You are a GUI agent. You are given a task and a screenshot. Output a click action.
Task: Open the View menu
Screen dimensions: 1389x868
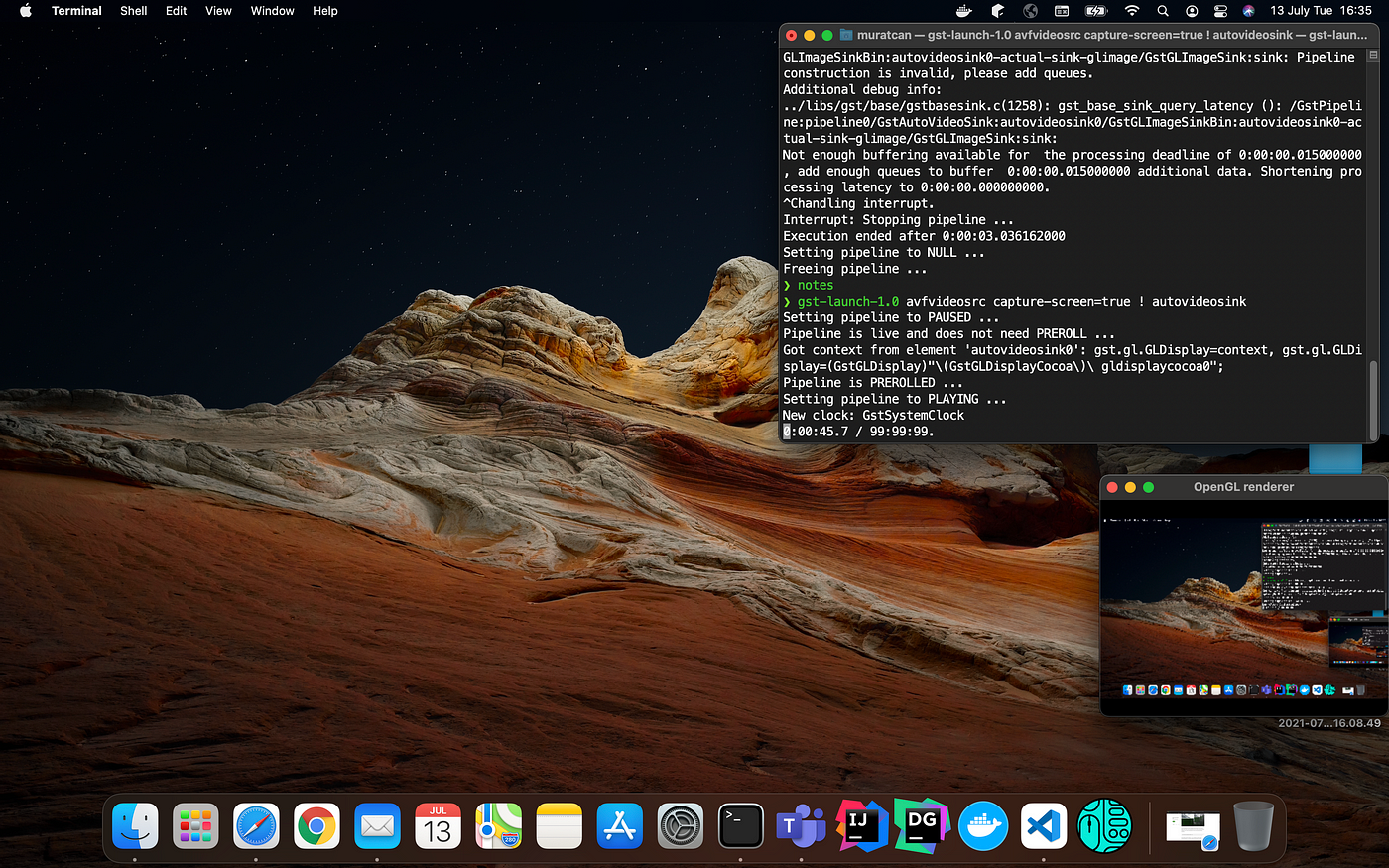point(218,11)
